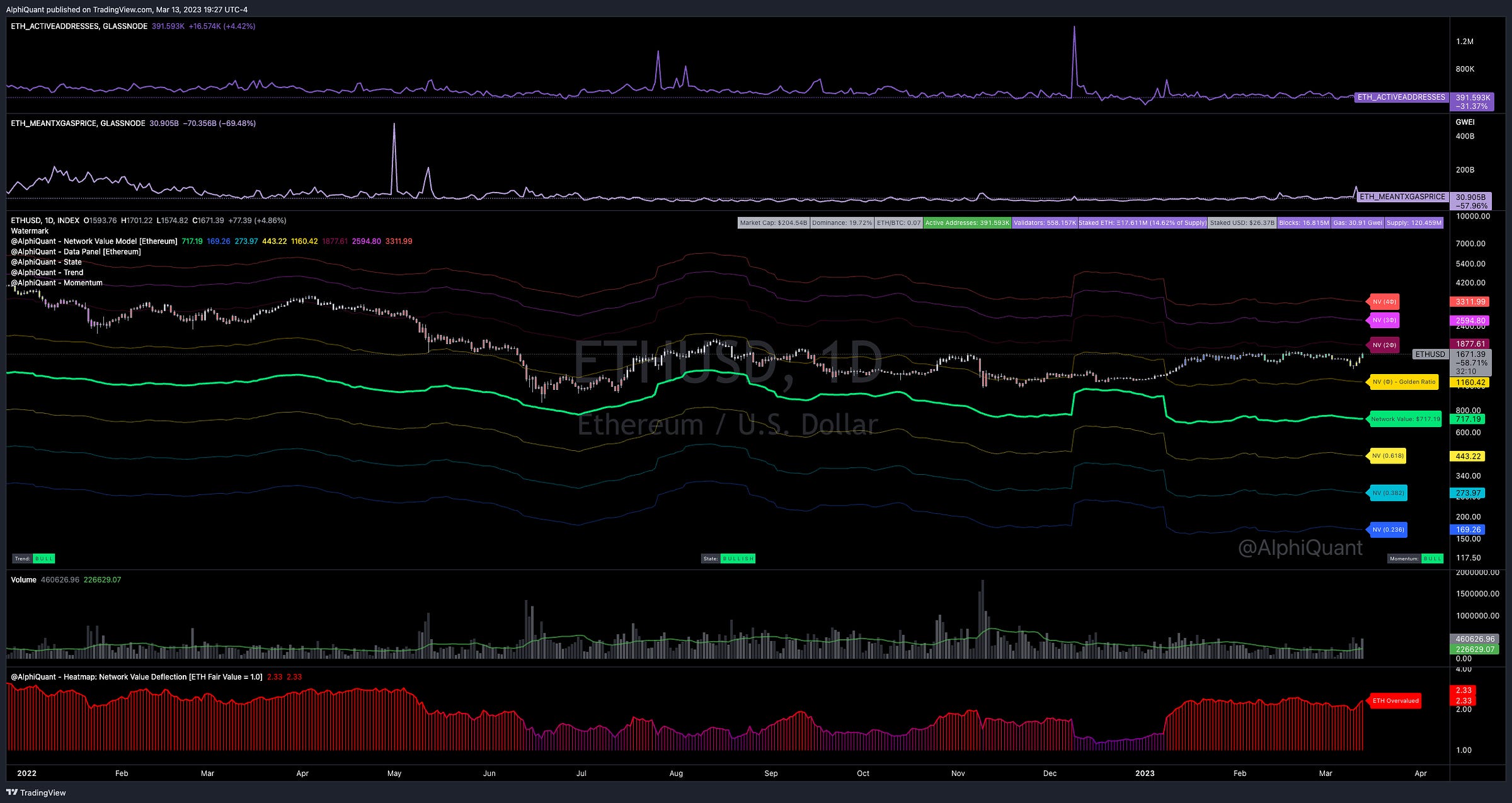
Task: Select the @AlphiQuant - Trend indicator legend
Action: click(47, 273)
